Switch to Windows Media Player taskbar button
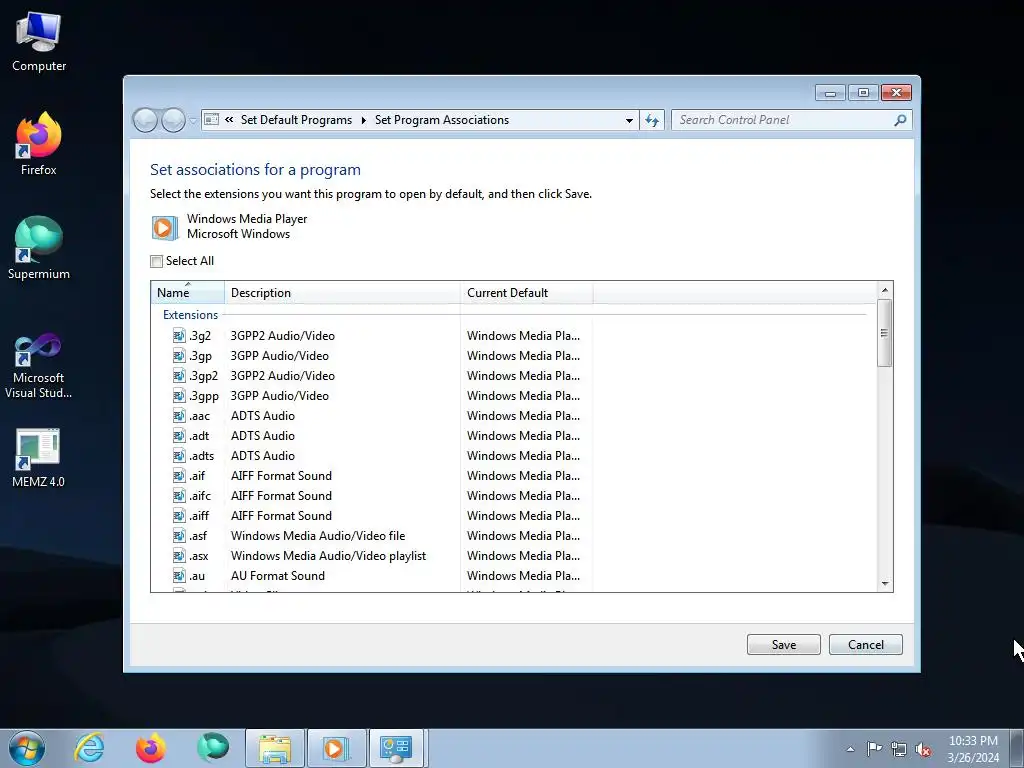The height and width of the screenshot is (768, 1024). (x=336, y=748)
